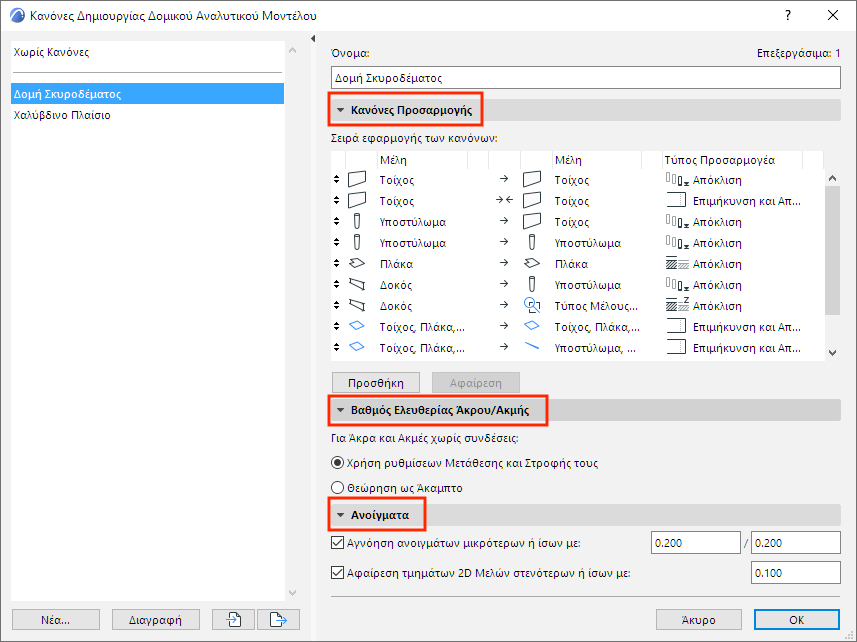Image resolution: width=857 pixels, height=642 pixels.
Task: Toggle Αγνόηση ανοιγμάτων μικρότερων checkbox
Action: pyautogui.click(x=337, y=543)
